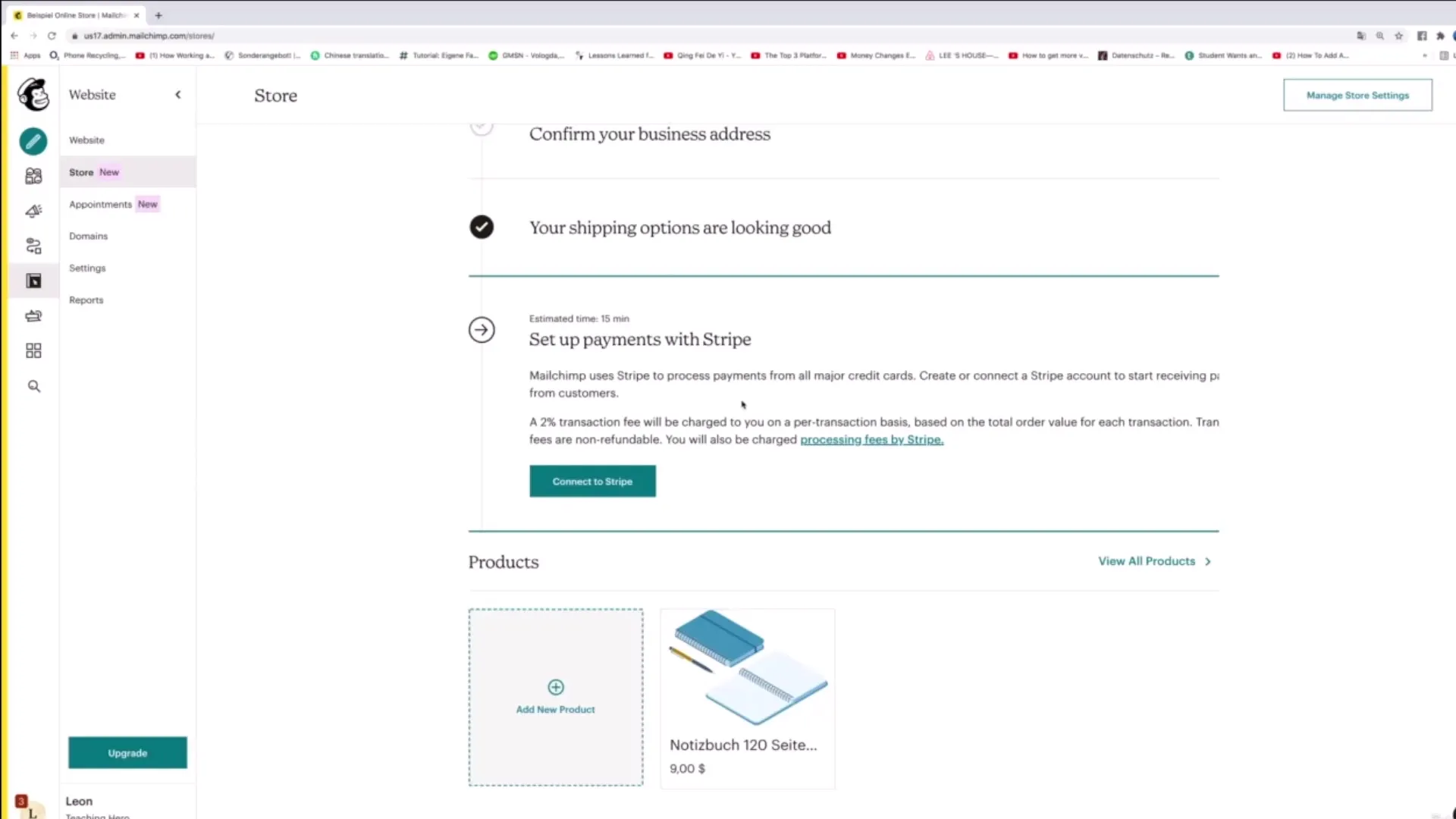The height and width of the screenshot is (819, 1456).
Task: Click the Upgrade button
Action: click(127, 753)
